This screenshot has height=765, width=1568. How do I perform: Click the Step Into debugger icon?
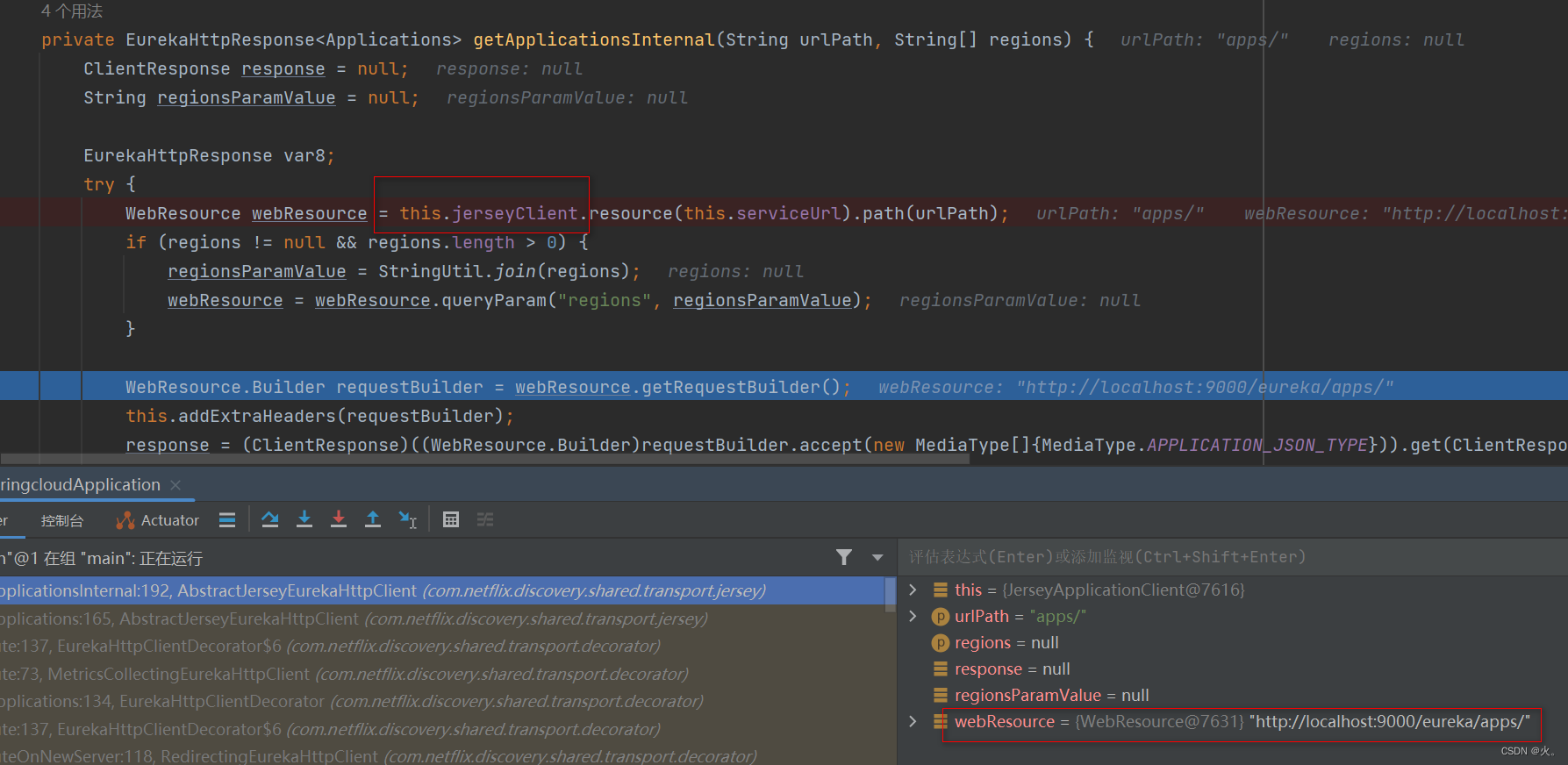click(304, 520)
